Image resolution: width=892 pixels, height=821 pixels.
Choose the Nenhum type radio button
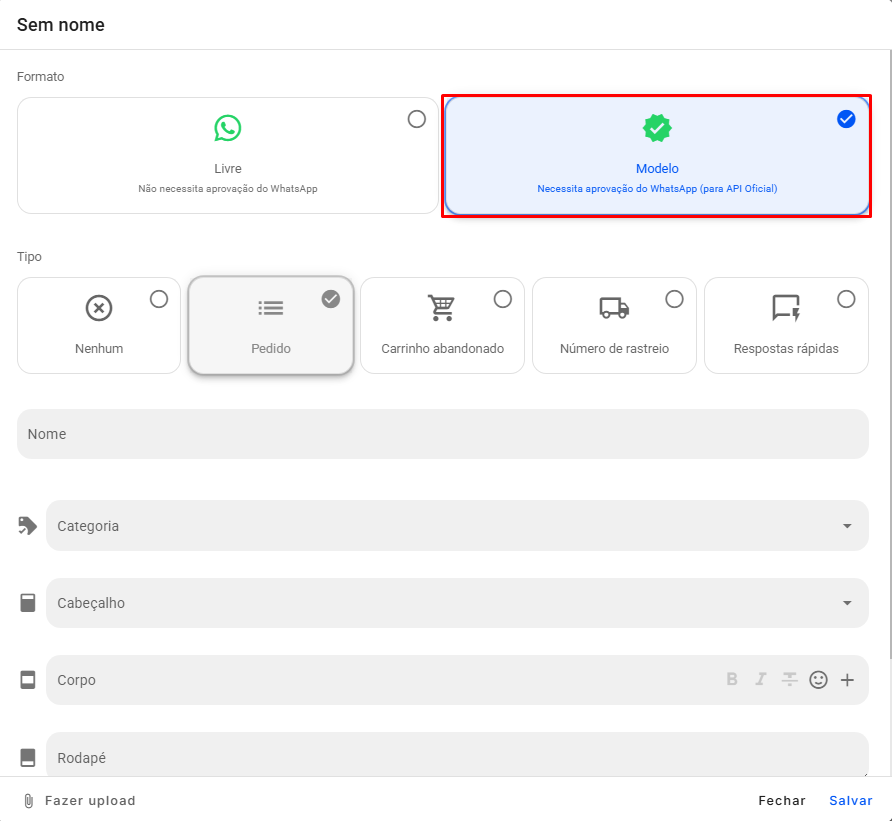point(159,299)
